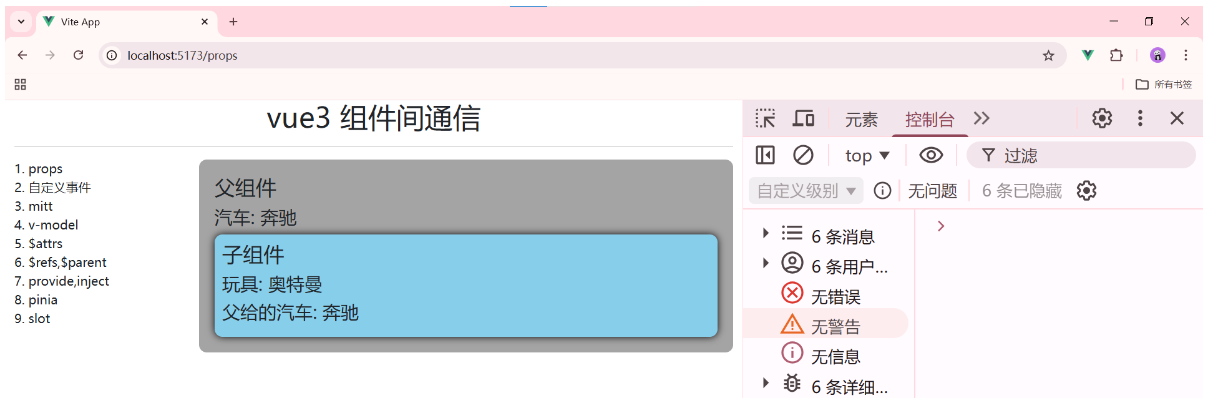The image size is (1209, 409).
Task: Clear console with the circle-slash icon
Action: pos(803,155)
